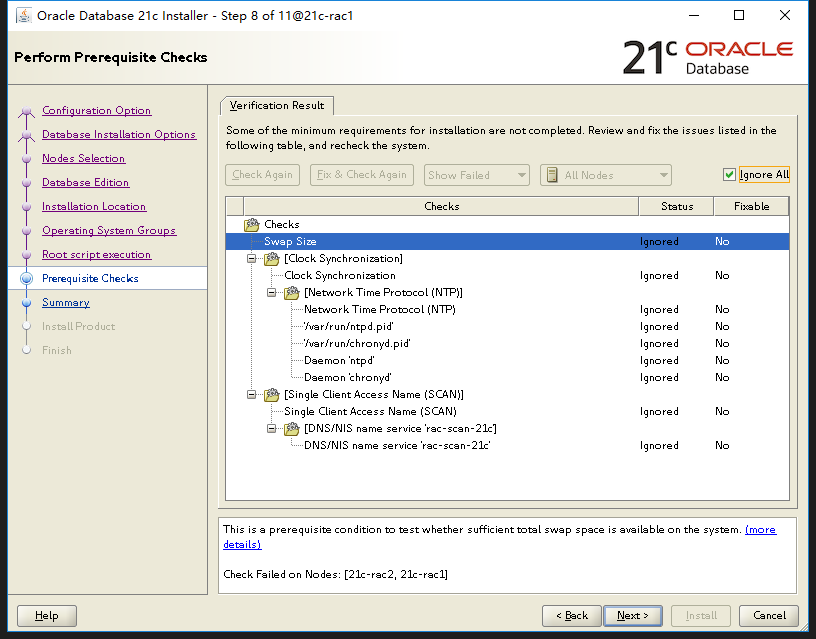Toggle the Ignore All checkbox
The image size is (816, 639).
coord(729,175)
